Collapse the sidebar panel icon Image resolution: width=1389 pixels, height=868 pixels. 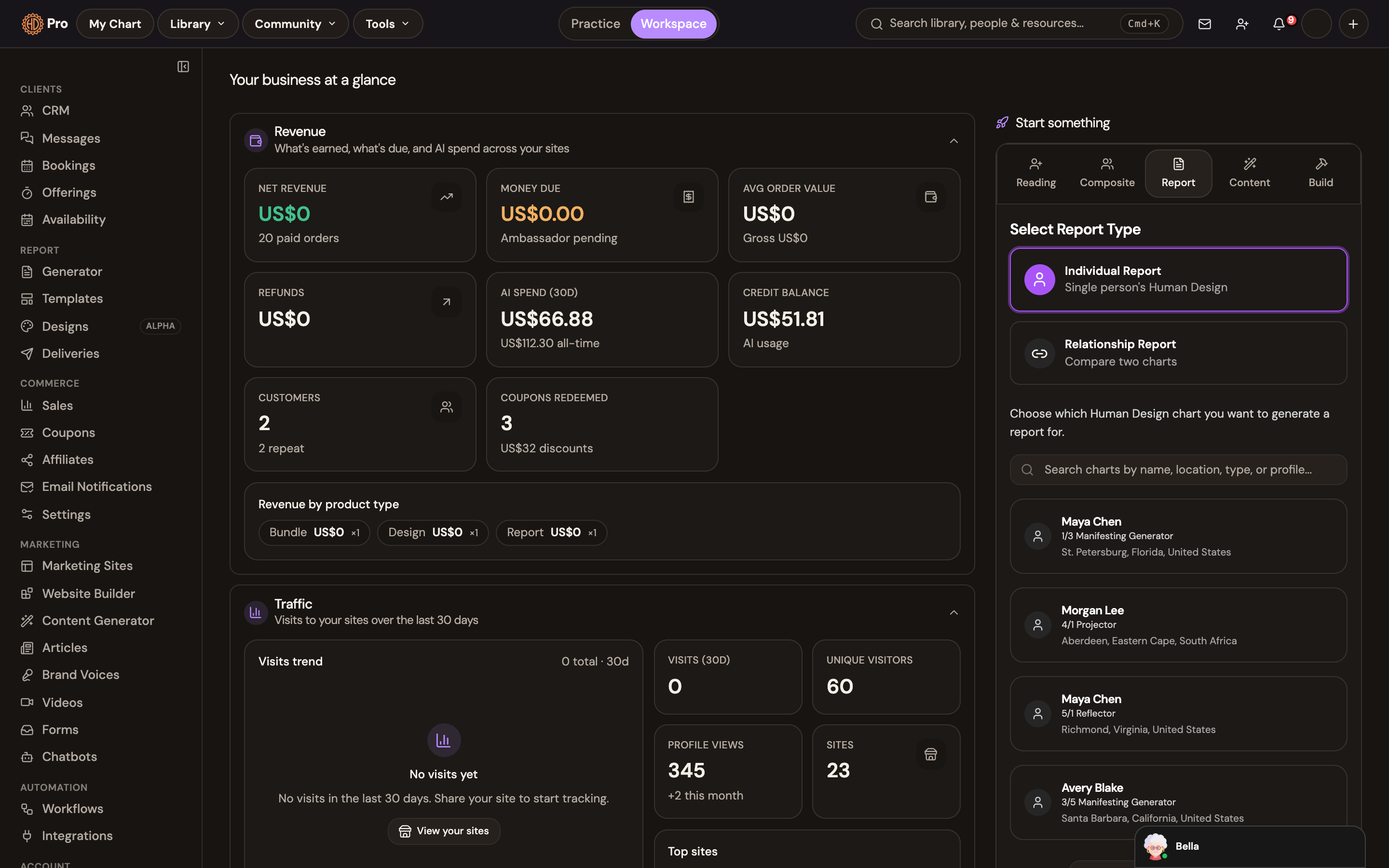(183, 67)
